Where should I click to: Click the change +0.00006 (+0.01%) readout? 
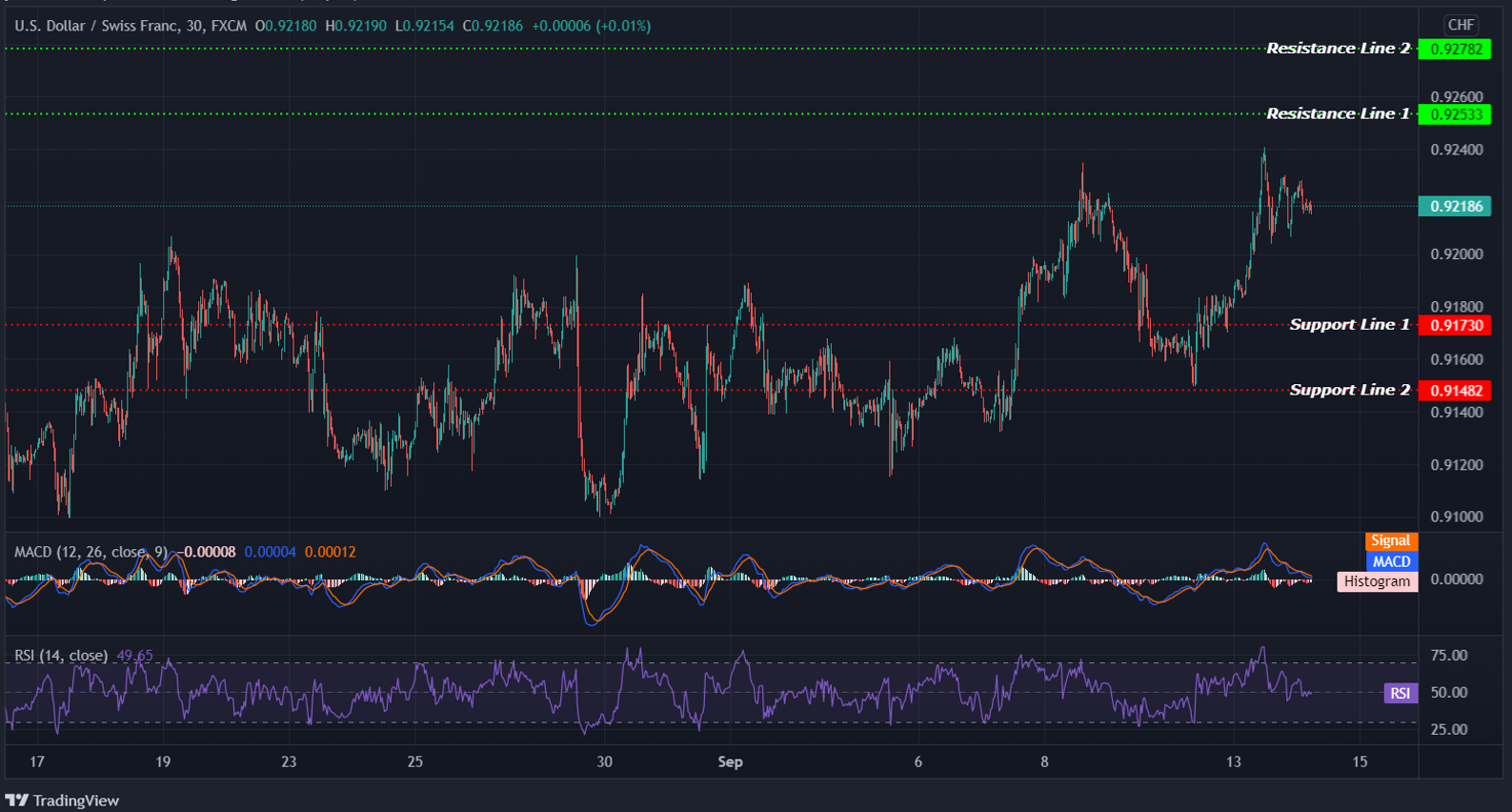(x=591, y=26)
